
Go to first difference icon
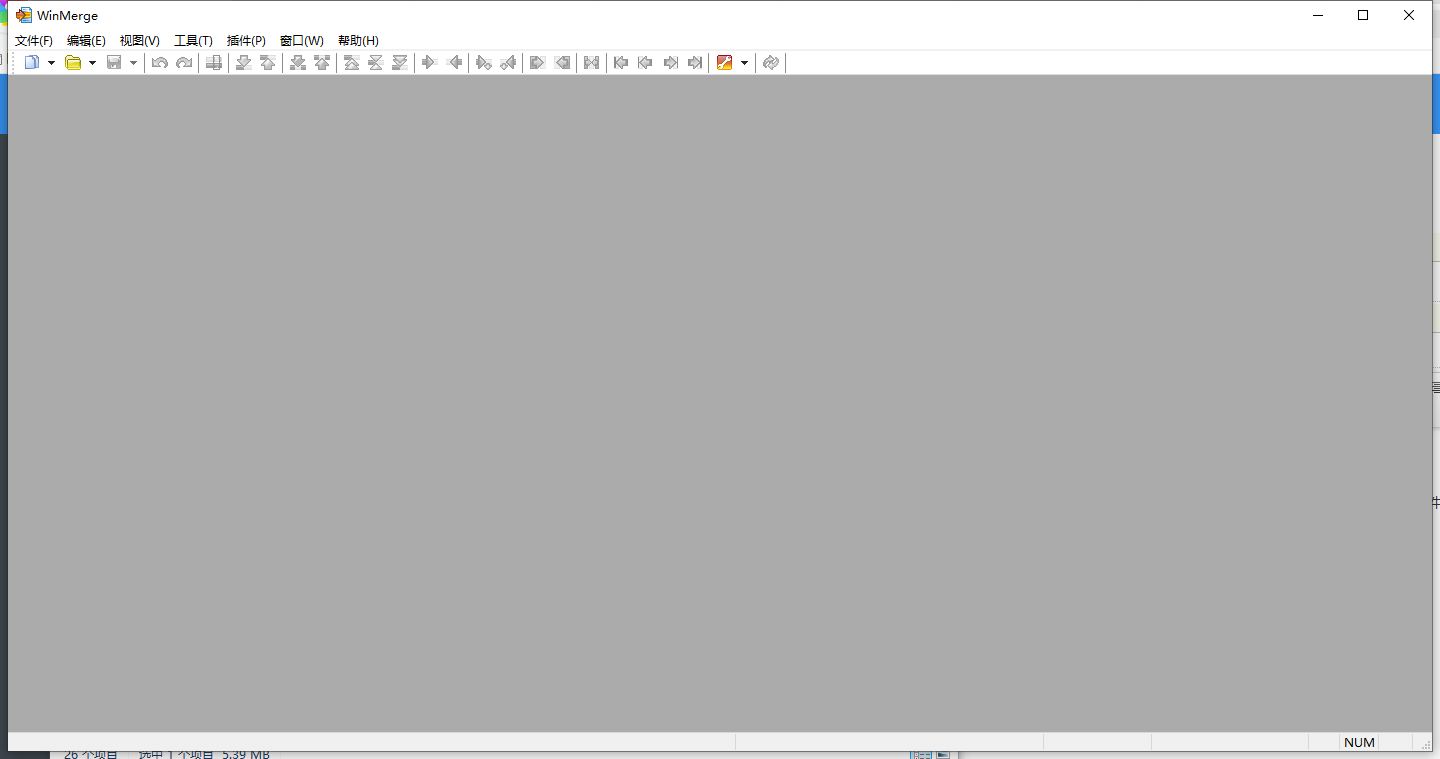point(351,63)
